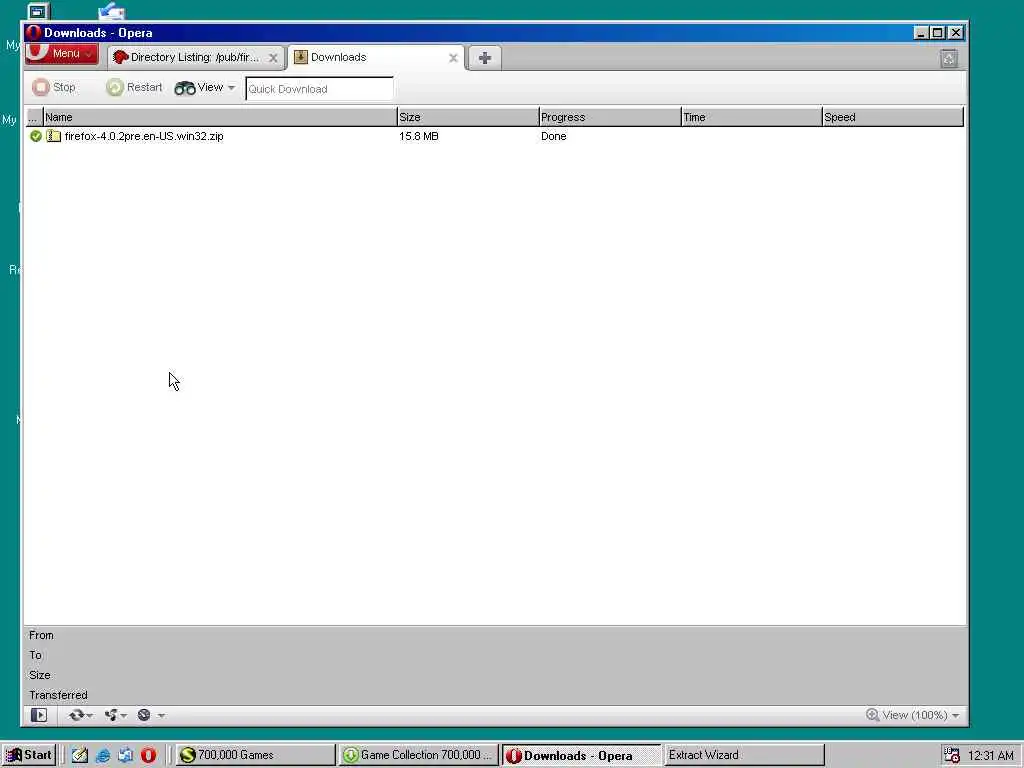Open the View (100%) zoom dropdown
The image size is (1024, 768).
(913, 715)
